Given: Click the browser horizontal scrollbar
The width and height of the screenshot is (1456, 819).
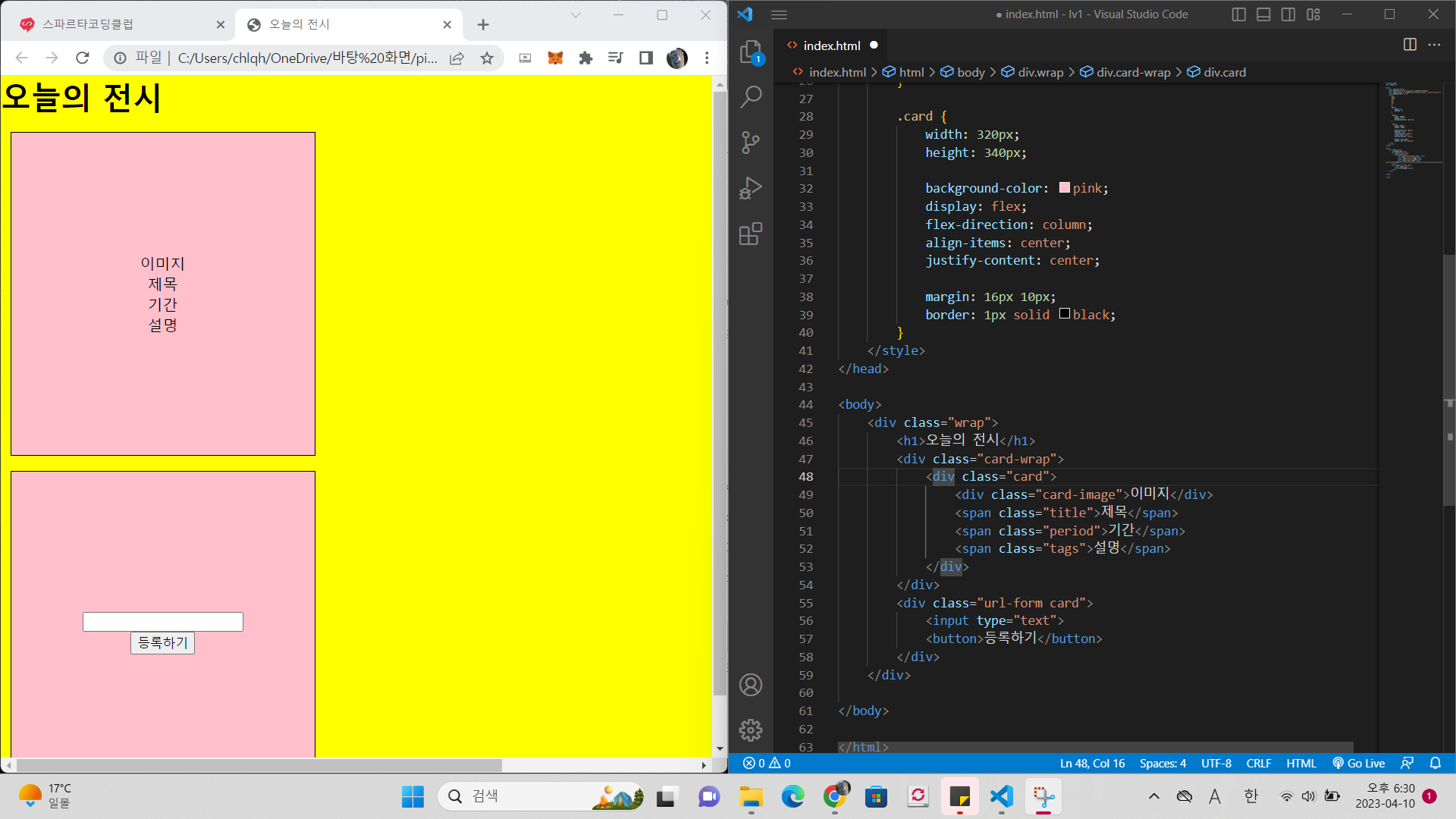Looking at the screenshot, I should click(259, 765).
